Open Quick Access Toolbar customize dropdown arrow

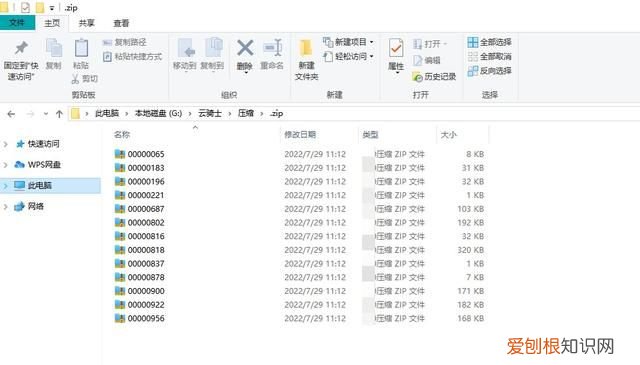click(x=52, y=8)
